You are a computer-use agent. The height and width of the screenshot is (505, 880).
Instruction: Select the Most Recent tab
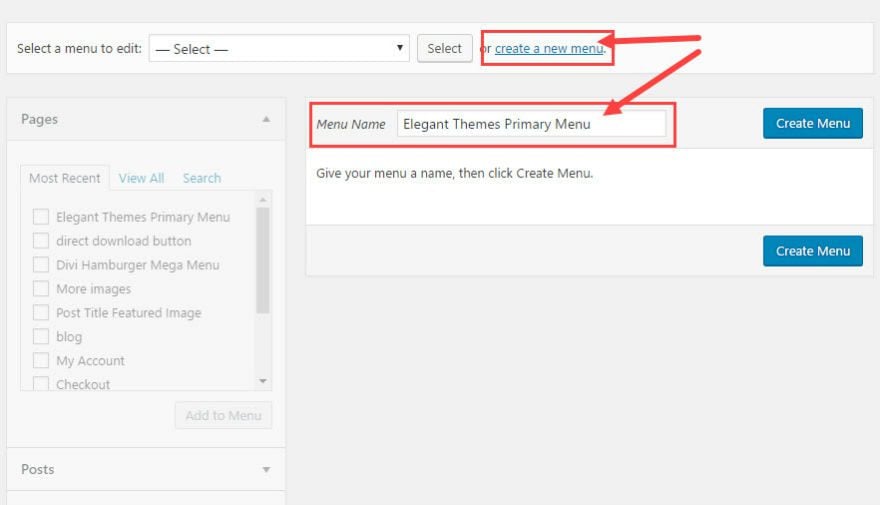point(65,178)
